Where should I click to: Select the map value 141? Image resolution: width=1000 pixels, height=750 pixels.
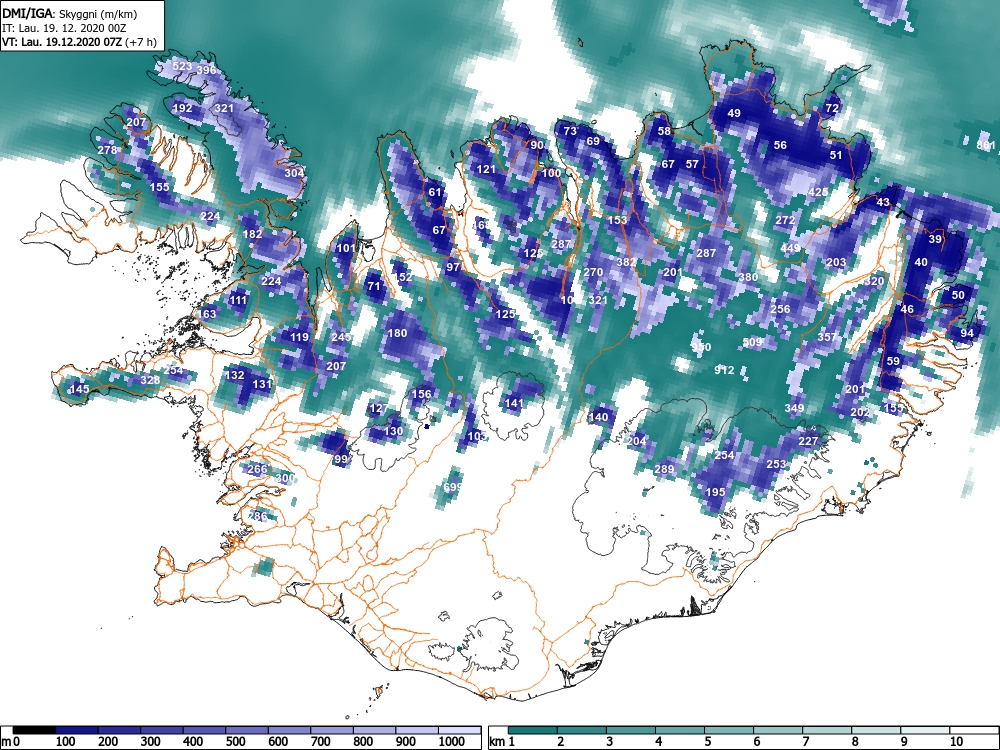point(514,403)
